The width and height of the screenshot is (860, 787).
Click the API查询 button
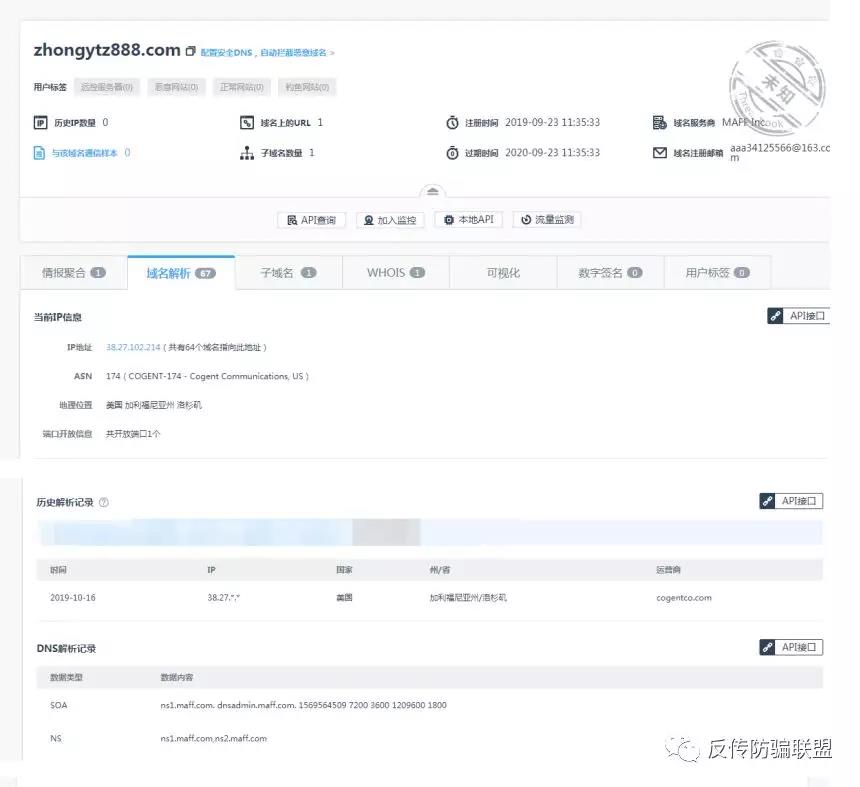(x=311, y=220)
